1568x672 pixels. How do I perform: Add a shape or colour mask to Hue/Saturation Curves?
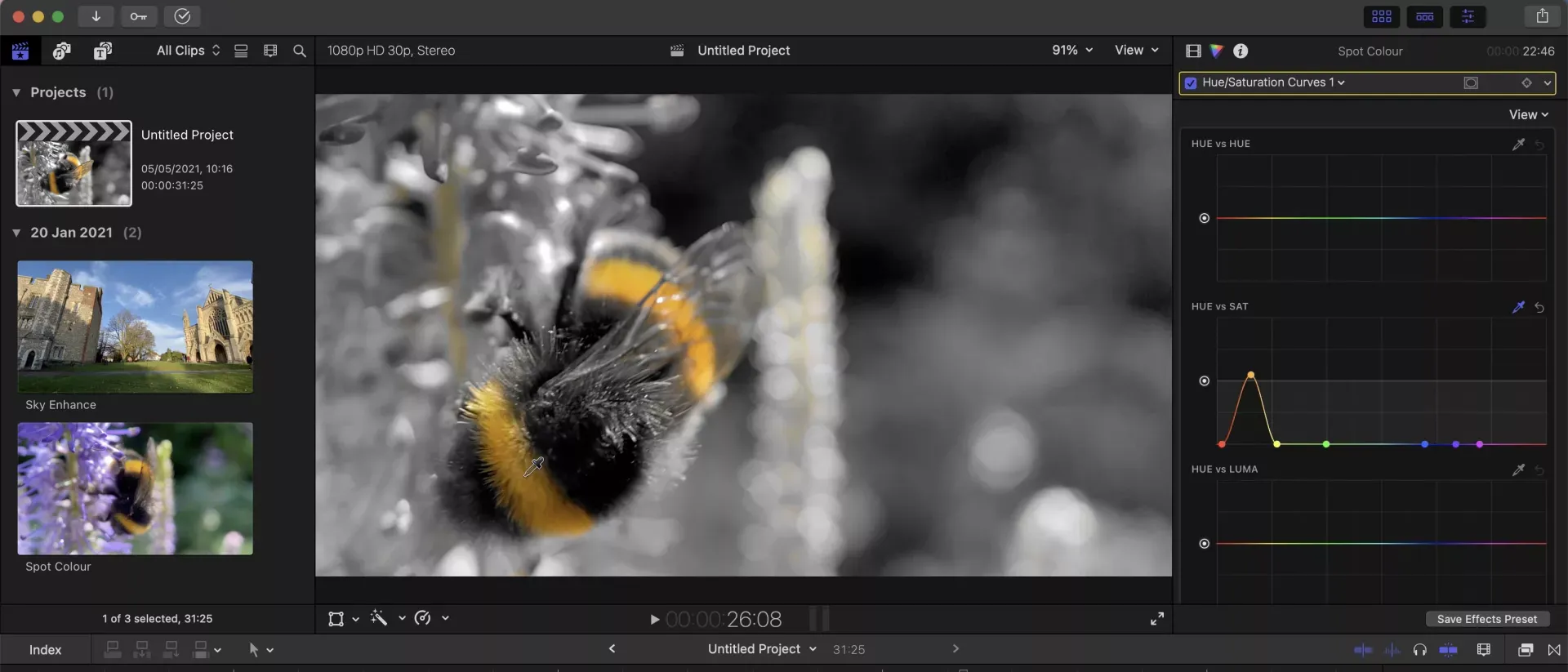click(1471, 82)
